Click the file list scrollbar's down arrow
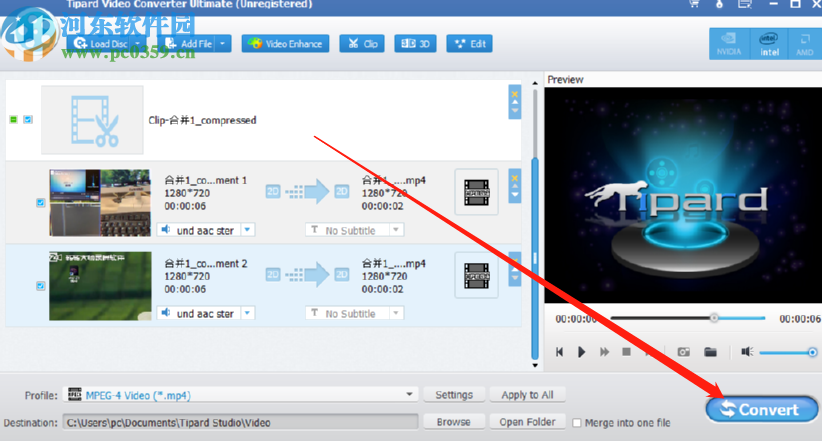The height and width of the screenshot is (441, 822). (535, 365)
